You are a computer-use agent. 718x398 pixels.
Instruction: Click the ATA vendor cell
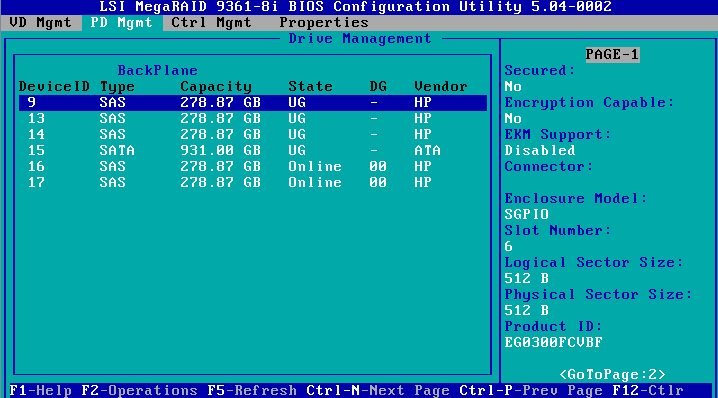(427, 151)
